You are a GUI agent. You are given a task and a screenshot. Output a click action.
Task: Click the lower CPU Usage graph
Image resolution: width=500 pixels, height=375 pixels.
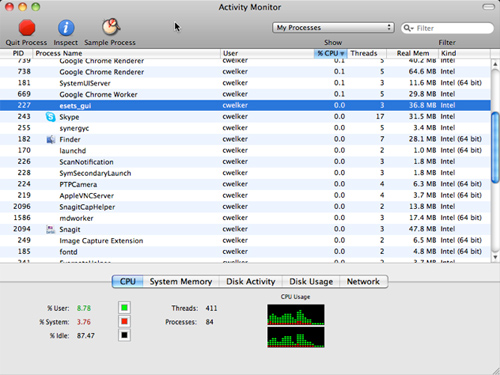coord(296,337)
